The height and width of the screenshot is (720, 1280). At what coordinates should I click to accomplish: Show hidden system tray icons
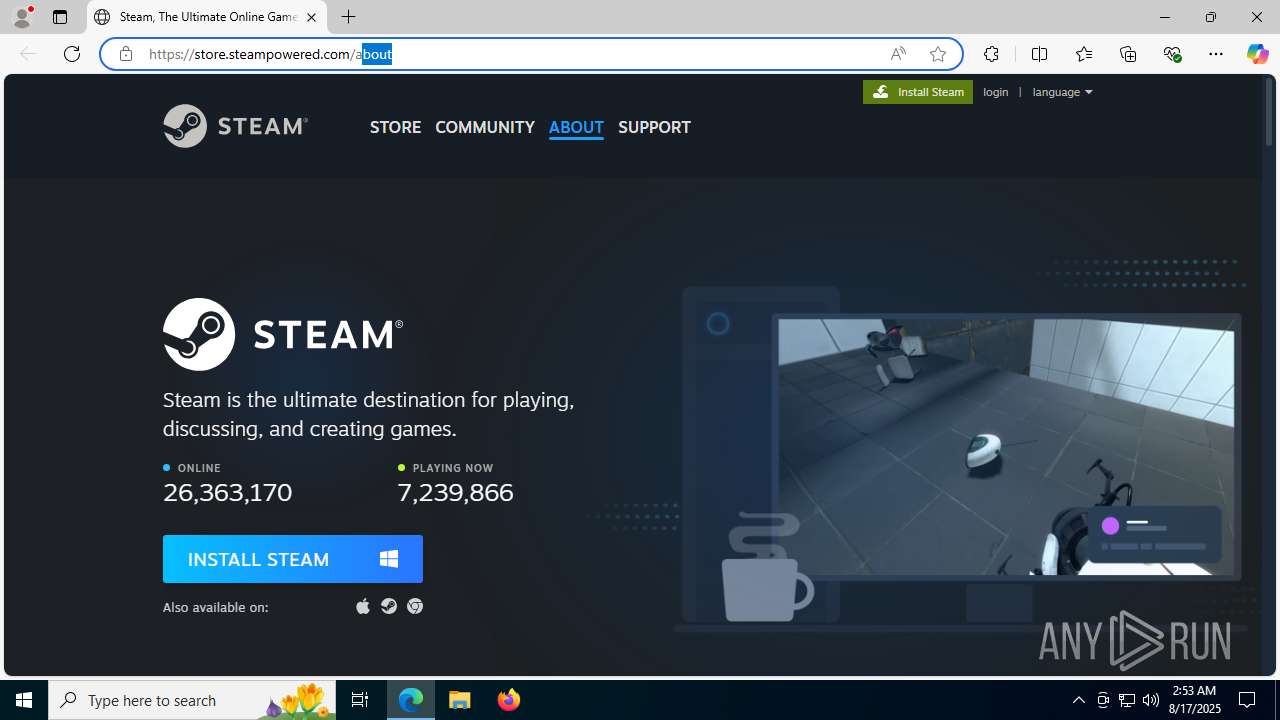1078,700
